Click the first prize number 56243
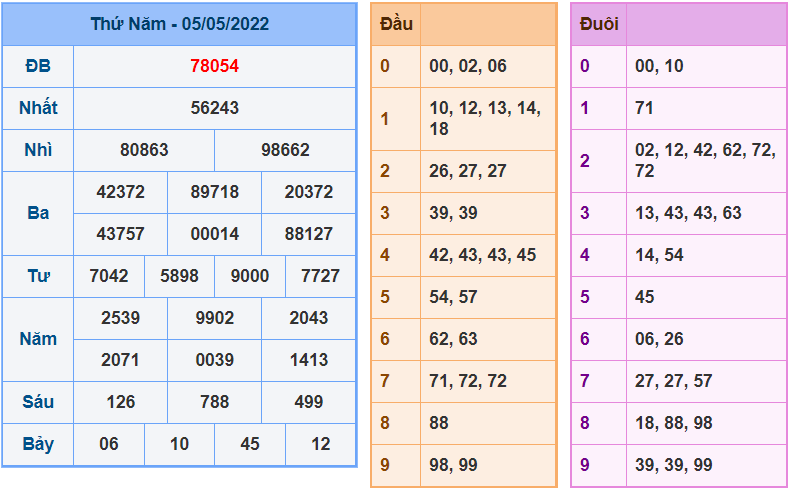Viewport: 790px width, 490px height. [215, 108]
